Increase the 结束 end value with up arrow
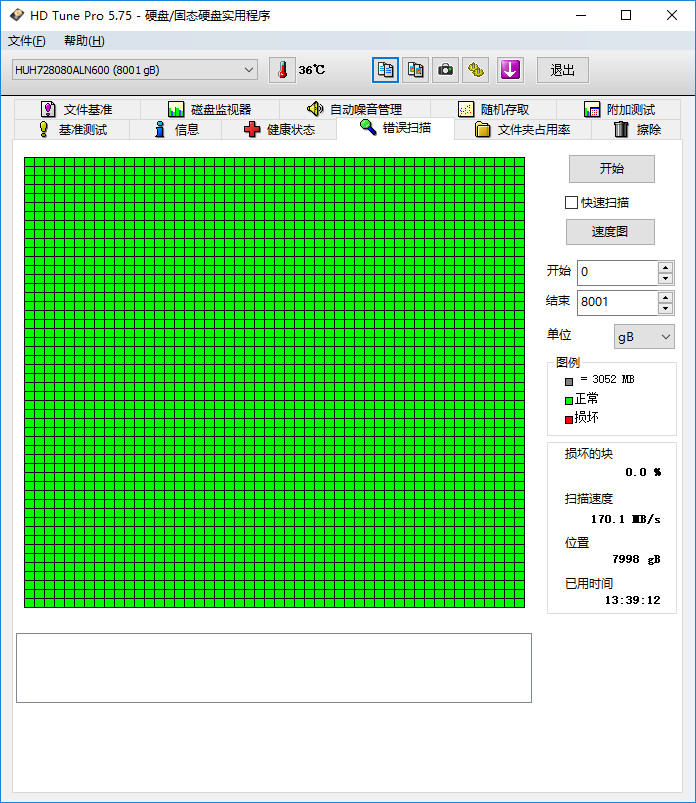Image resolution: width=696 pixels, height=803 pixels. pyautogui.click(x=665, y=297)
